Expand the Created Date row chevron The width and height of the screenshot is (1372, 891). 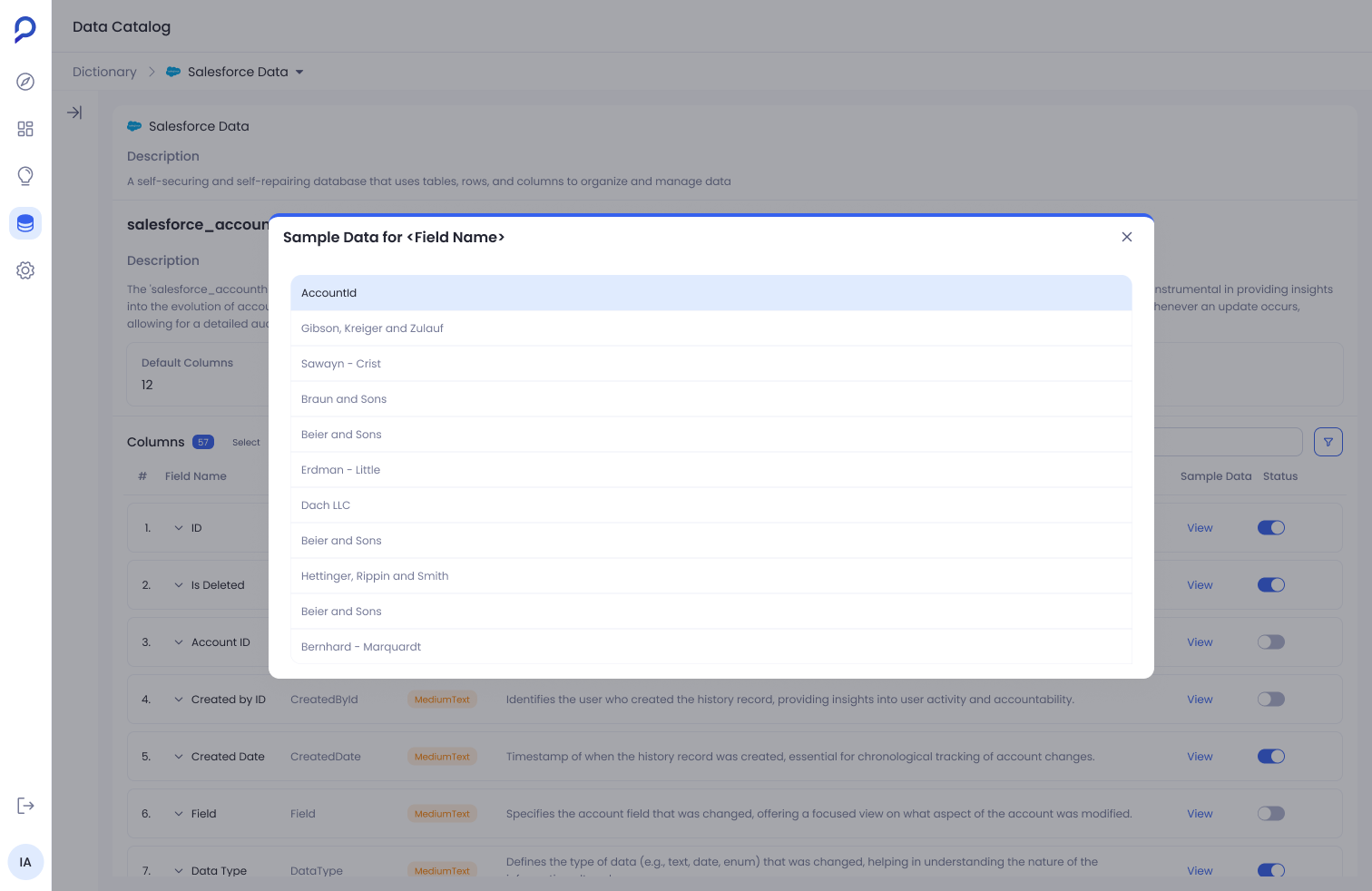(x=179, y=757)
